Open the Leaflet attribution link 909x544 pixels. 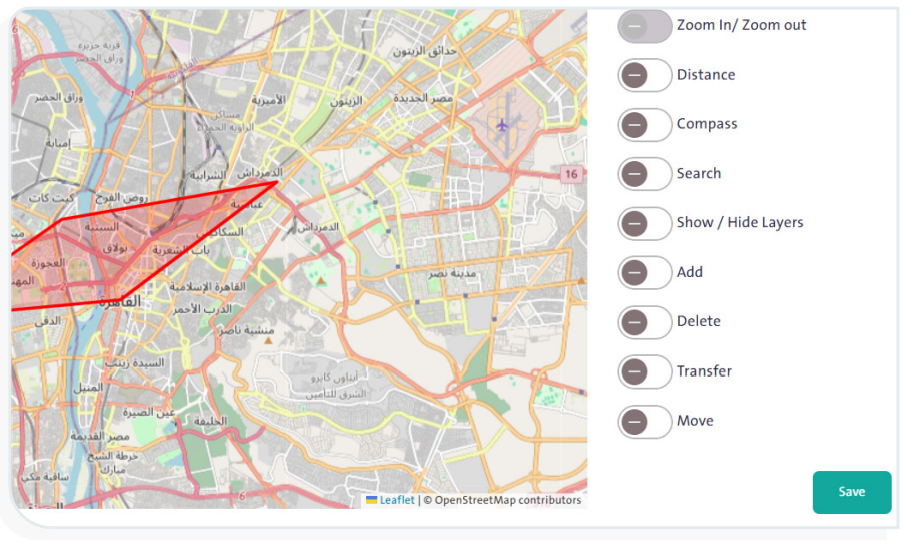[396, 500]
